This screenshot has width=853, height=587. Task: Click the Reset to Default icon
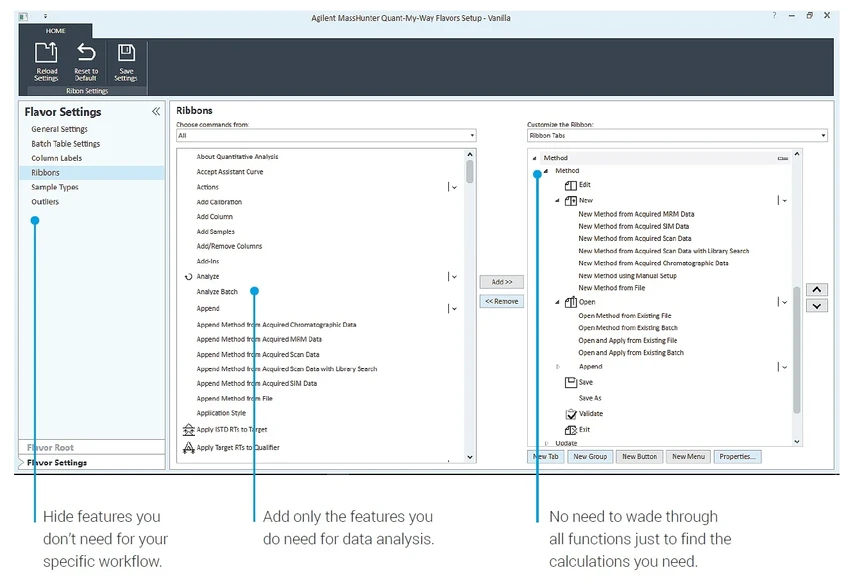(86, 53)
